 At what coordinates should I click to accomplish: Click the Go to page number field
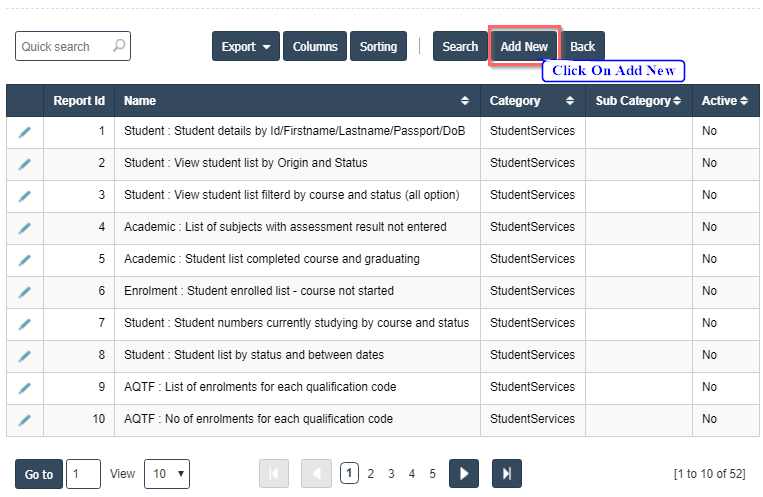[83, 474]
